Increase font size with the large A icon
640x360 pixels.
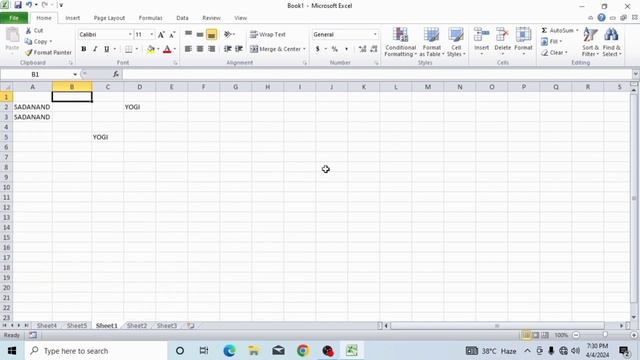(161, 35)
